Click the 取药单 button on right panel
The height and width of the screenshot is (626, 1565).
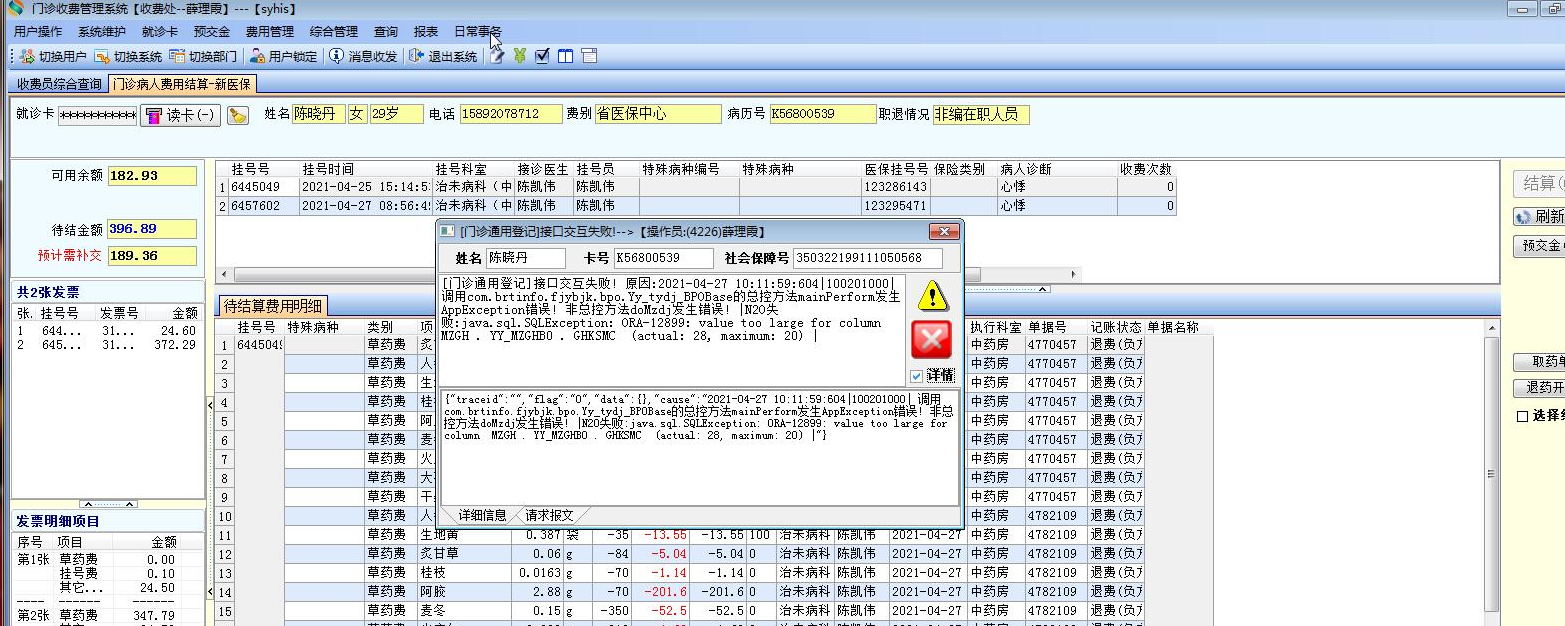tap(1538, 362)
